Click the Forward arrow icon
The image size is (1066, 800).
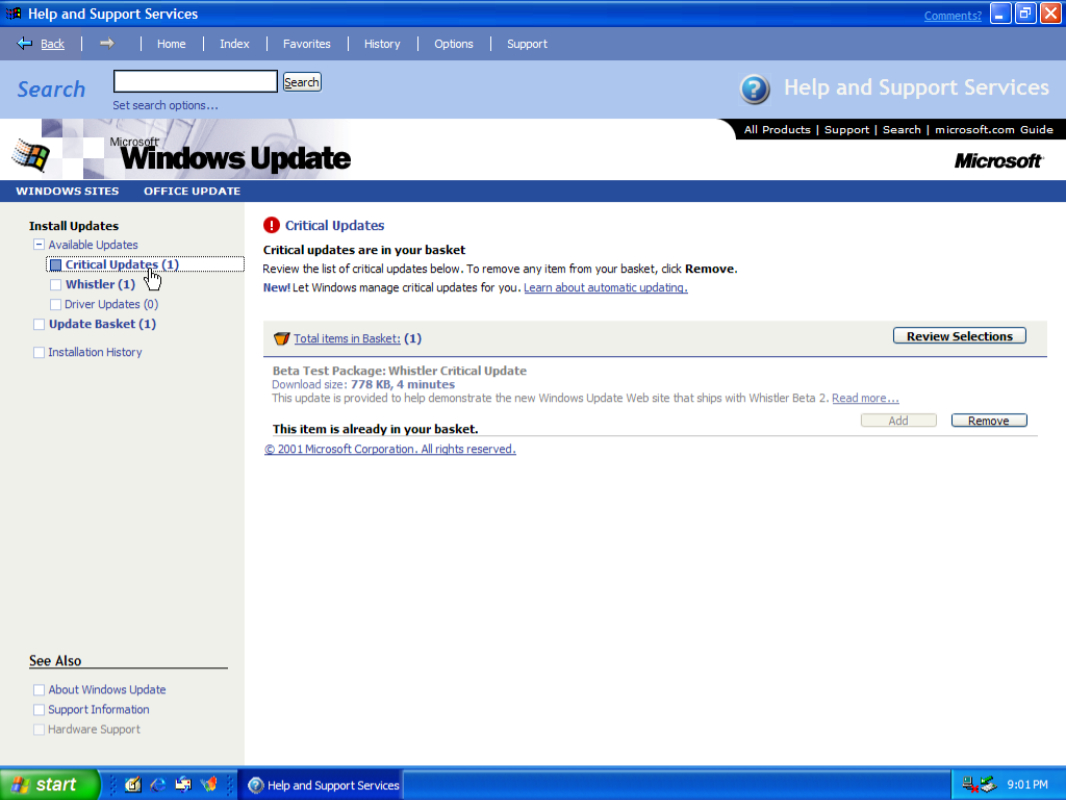[x=106, y=44]
